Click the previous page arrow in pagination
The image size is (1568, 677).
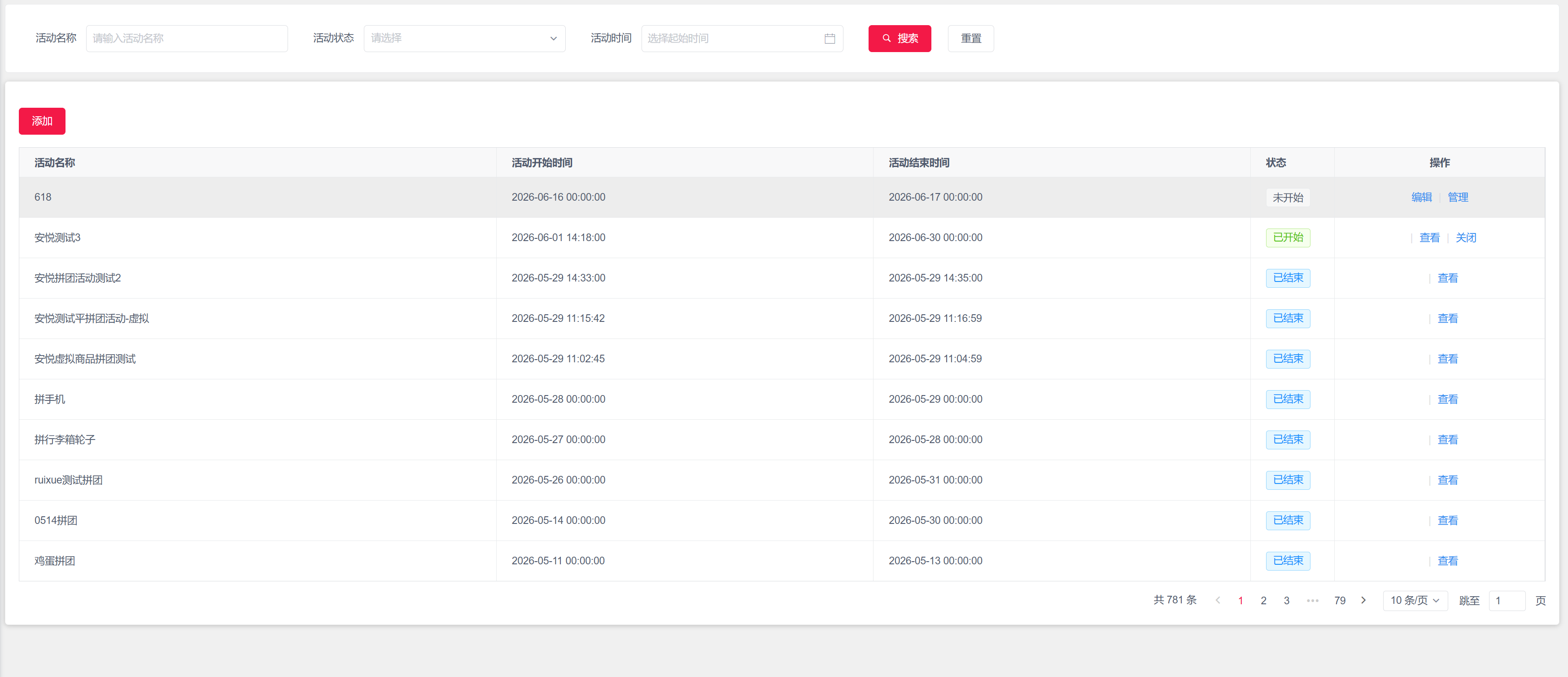(1218, 600)
